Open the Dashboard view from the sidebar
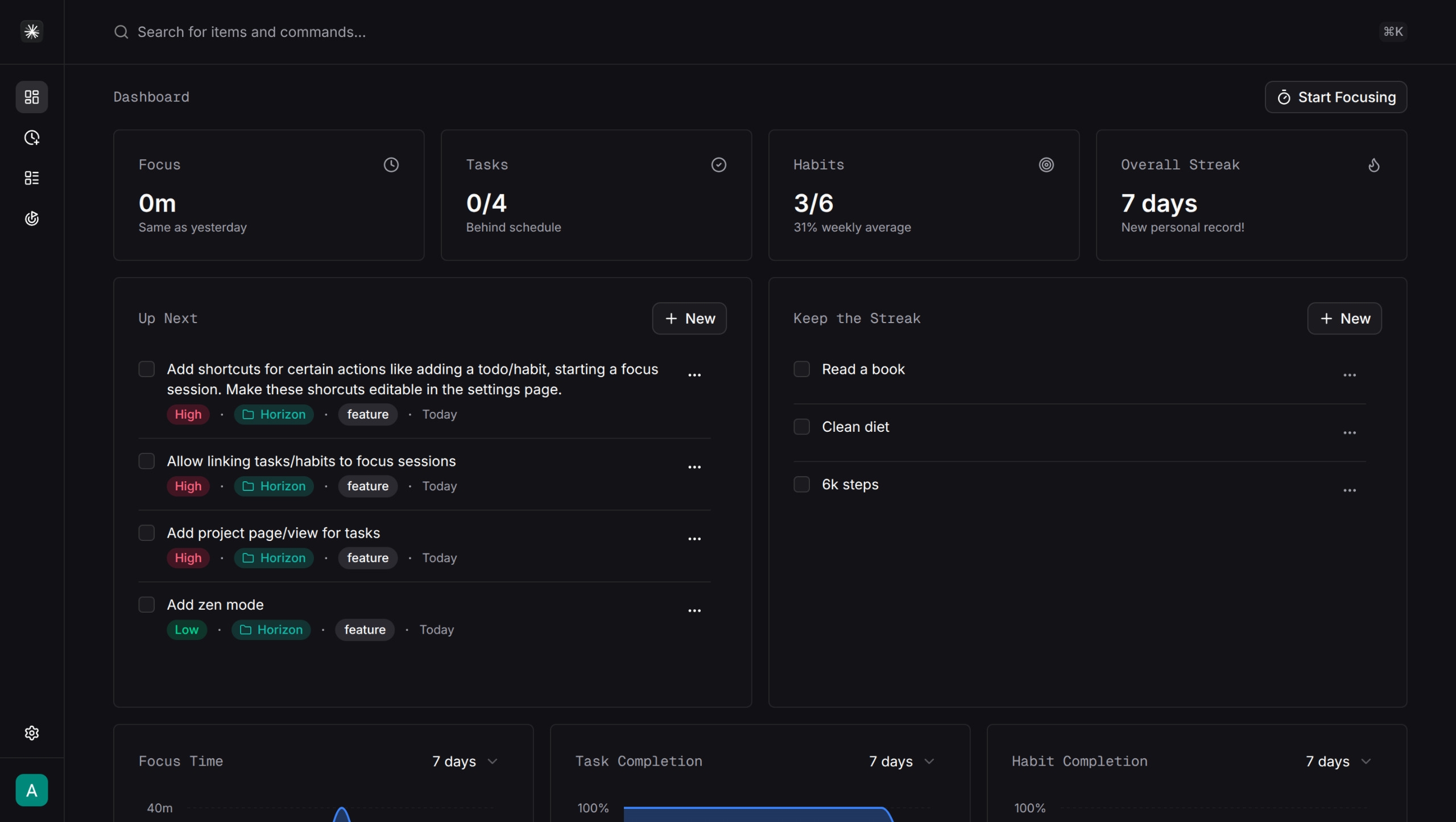This screenshot has width=1456, height=822. pos(32,97)
